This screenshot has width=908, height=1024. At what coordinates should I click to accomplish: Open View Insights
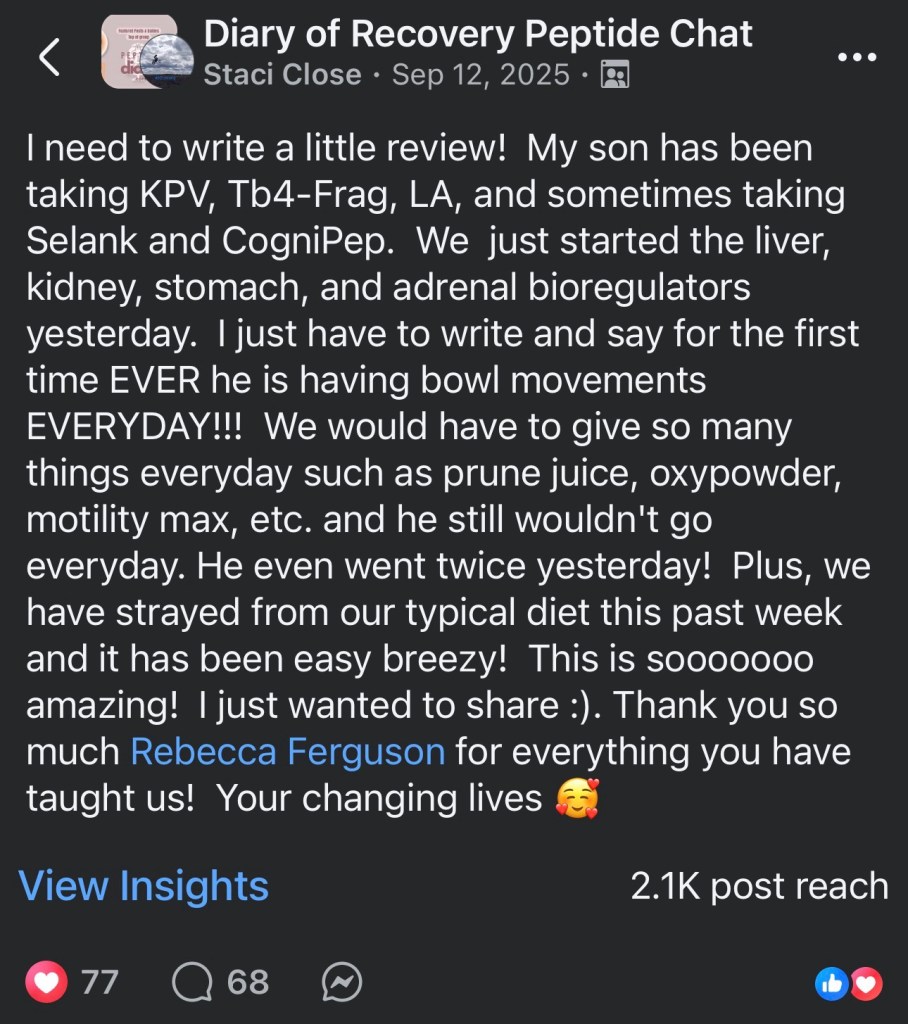144,886
